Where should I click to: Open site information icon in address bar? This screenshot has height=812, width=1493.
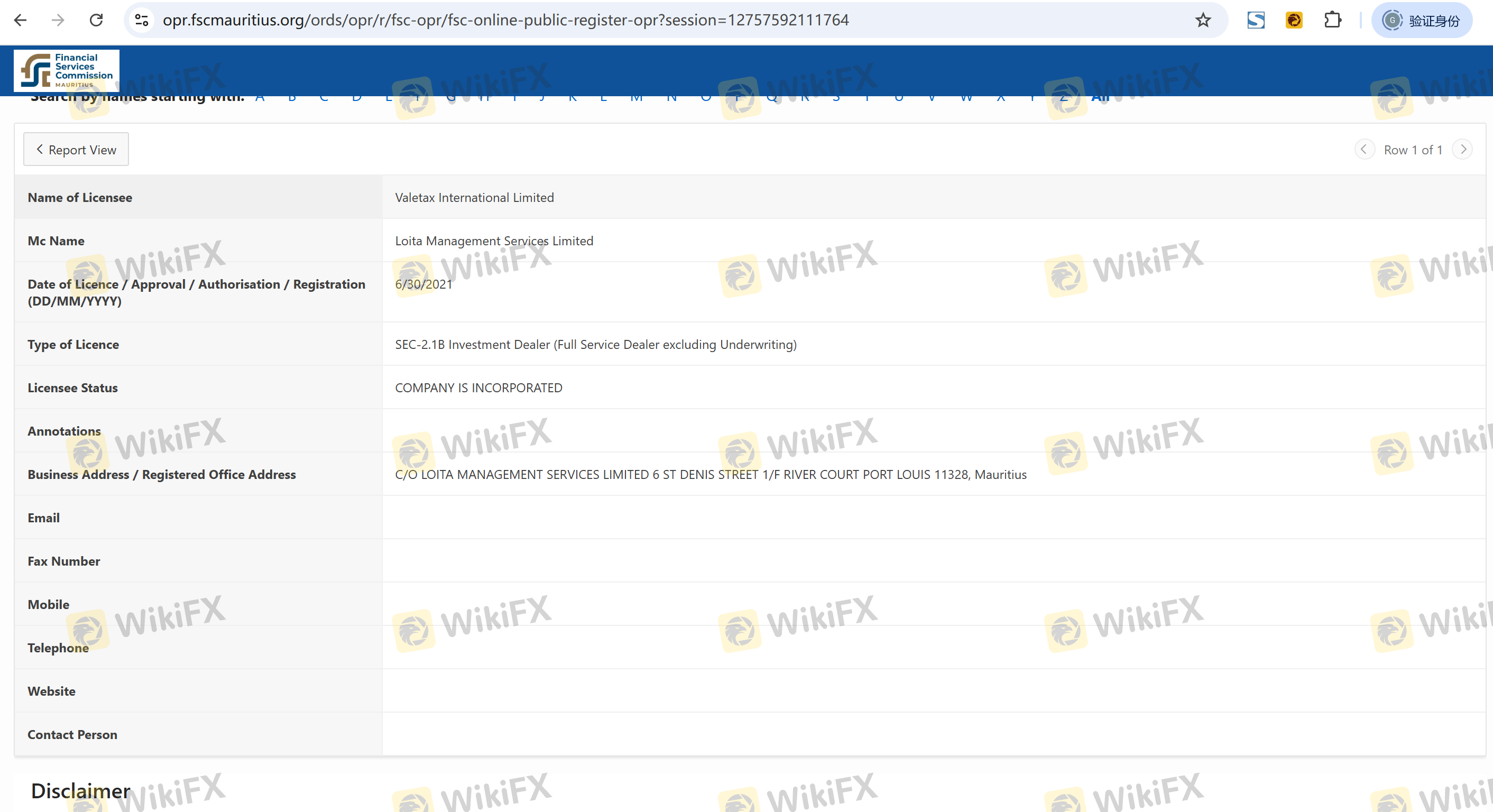[141, 20]
